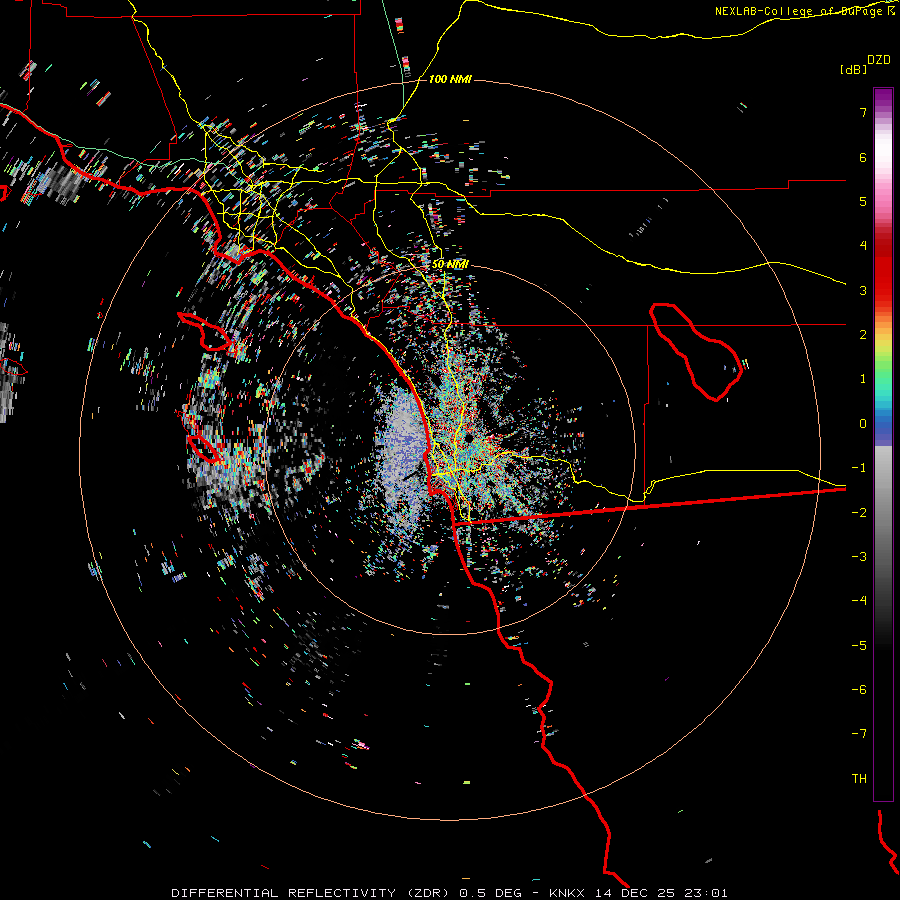Click the 2 value on the color scale
Viewport: 900px width, 900px height.
(863, 335)
